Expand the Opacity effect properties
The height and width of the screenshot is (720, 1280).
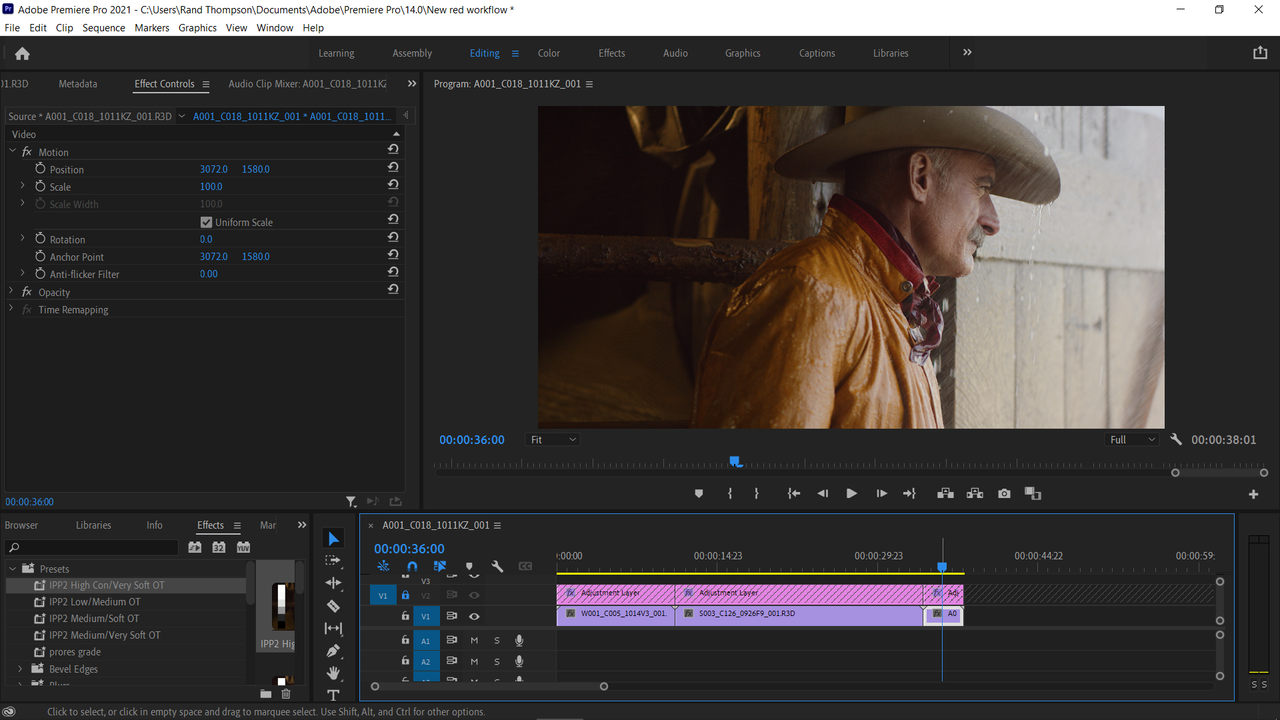[12, 292]
